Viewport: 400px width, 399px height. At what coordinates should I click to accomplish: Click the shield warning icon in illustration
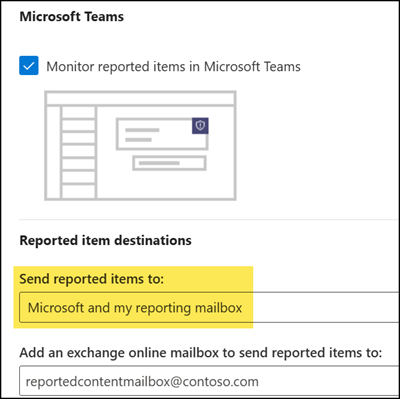200,126
